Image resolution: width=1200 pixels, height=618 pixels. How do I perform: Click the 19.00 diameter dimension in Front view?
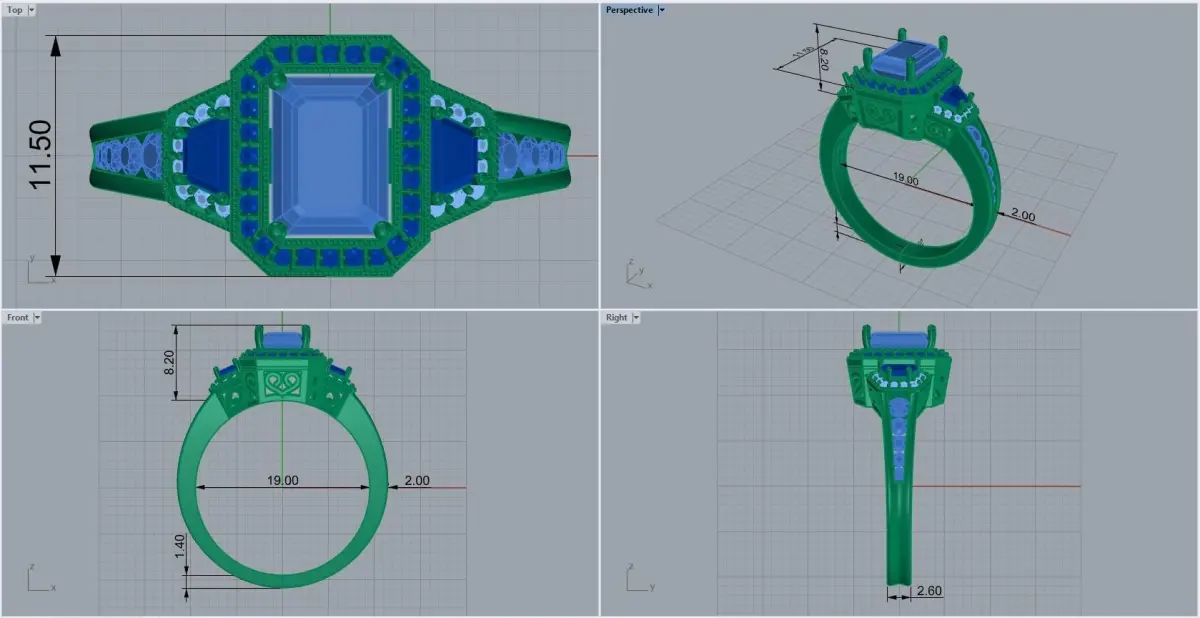283,481
